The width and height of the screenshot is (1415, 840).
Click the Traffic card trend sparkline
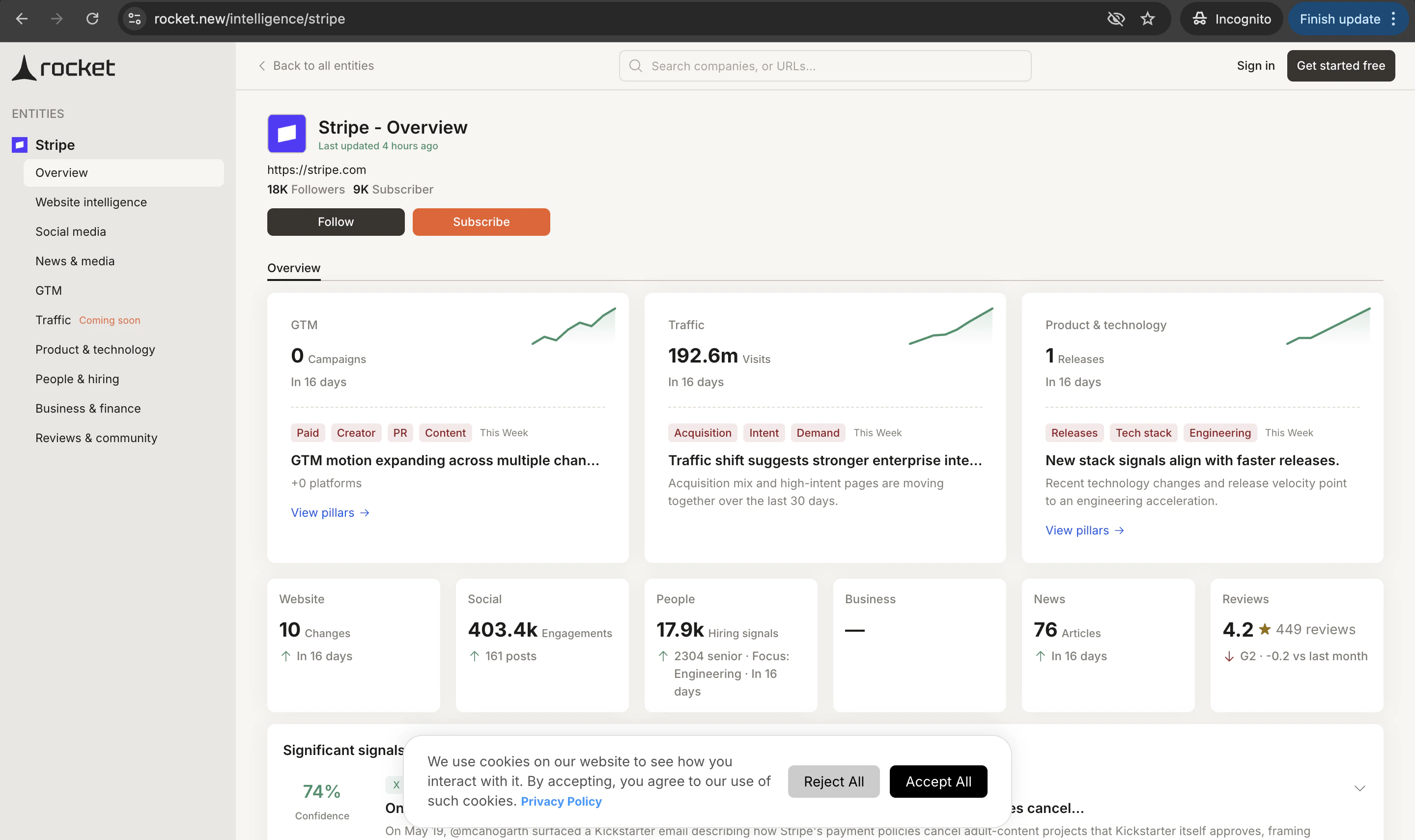click(x=951, y=326)
